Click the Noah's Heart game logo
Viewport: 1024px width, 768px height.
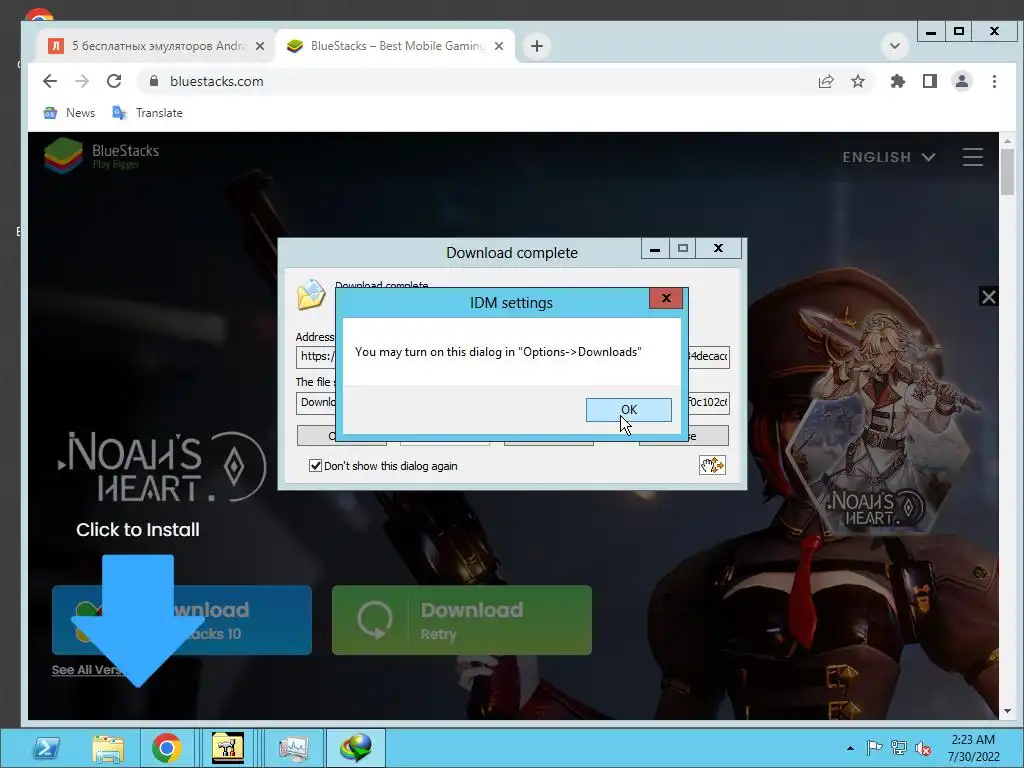(161, 466)
